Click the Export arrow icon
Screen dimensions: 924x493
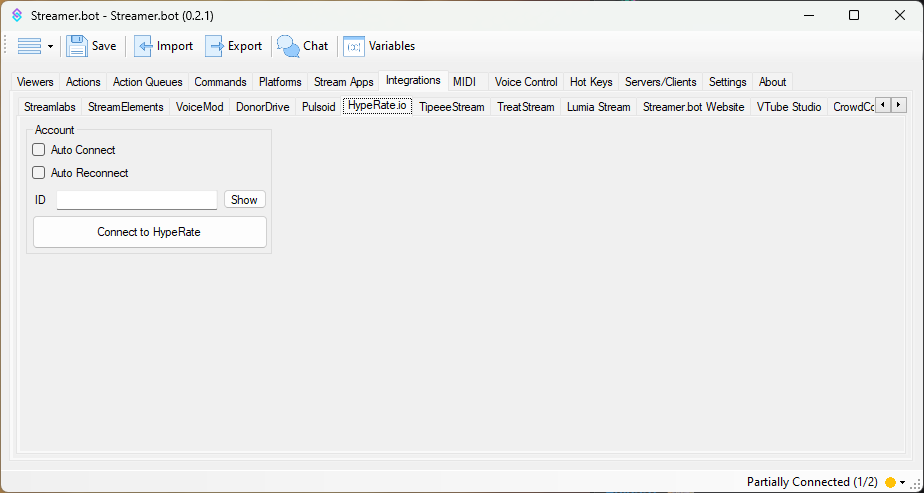[215, 46]
